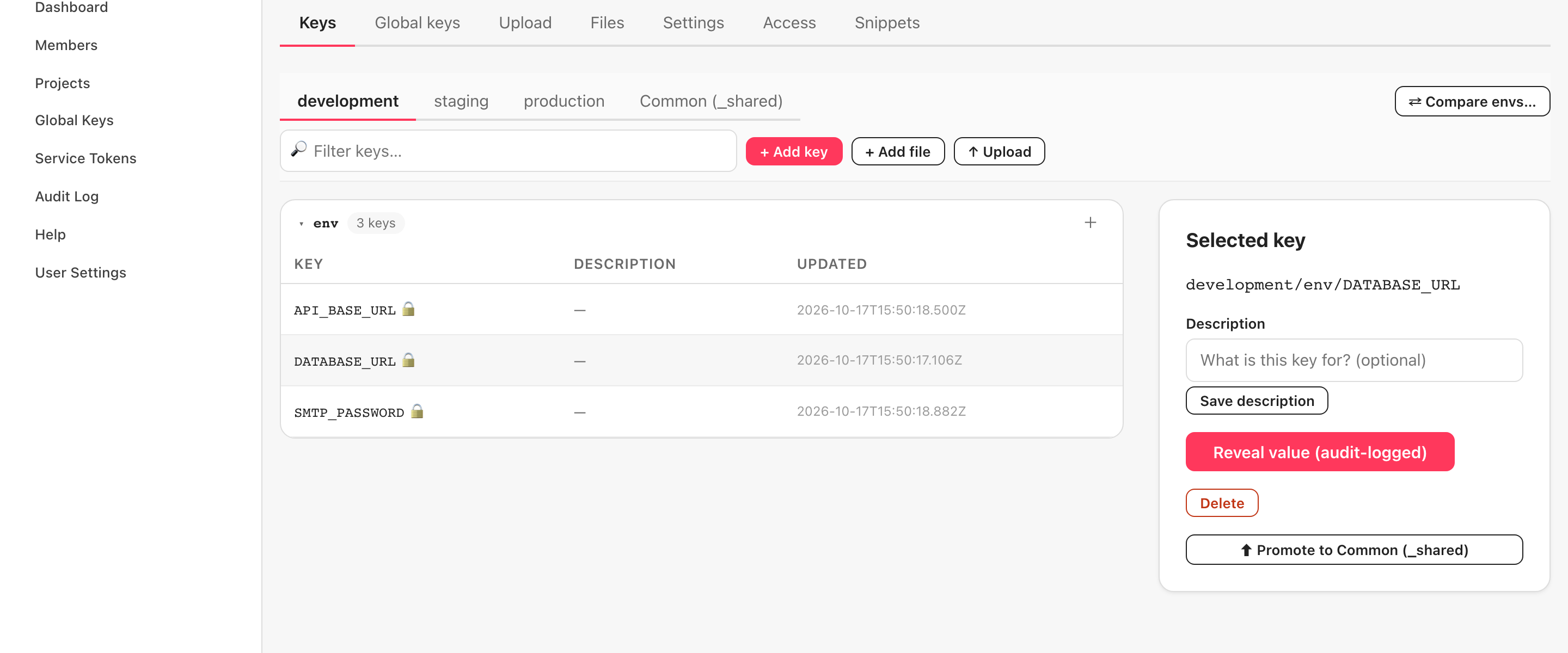Open Projects in the sidebar
1568x653 pixels.
click(x=62, y=83)
